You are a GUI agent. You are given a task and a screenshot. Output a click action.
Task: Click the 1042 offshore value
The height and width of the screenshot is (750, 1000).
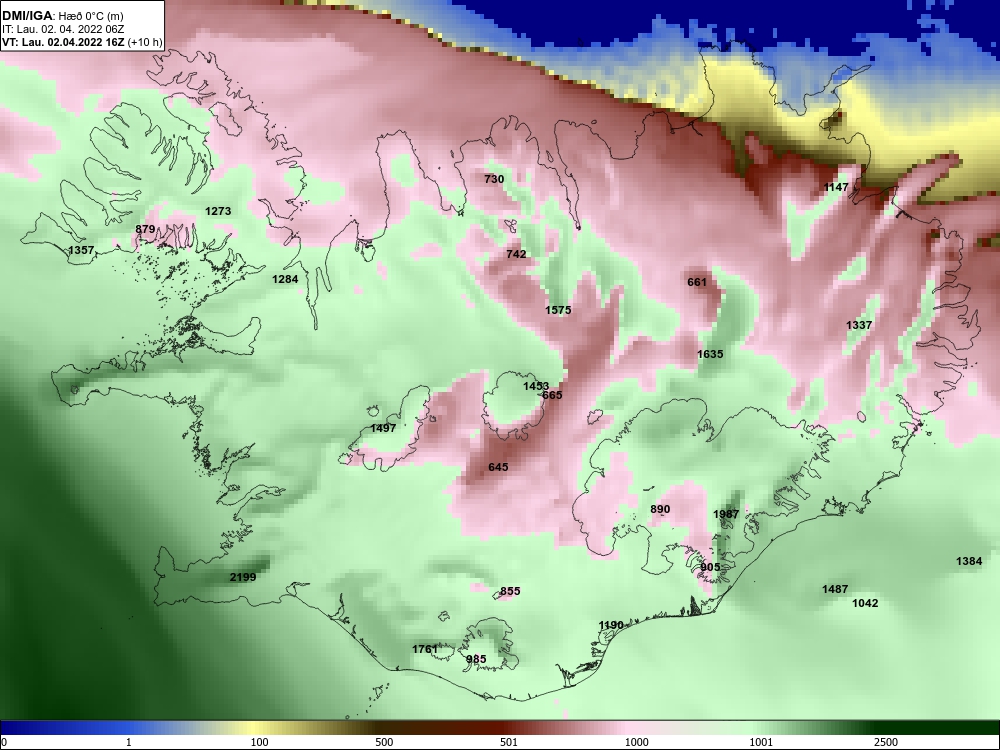(865, 603)
